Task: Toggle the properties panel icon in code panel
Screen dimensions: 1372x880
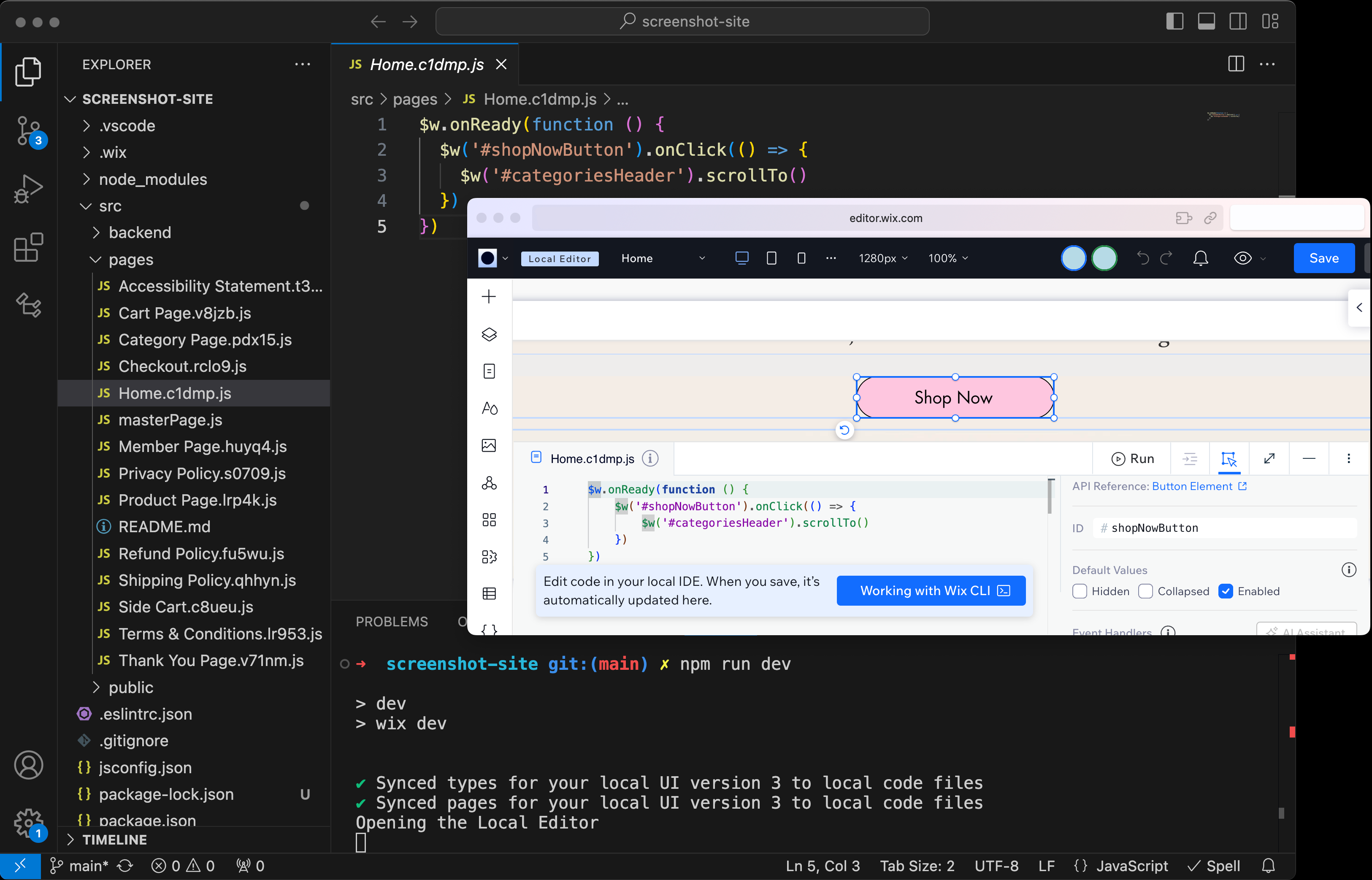Action: click(x=1229, y=458)
